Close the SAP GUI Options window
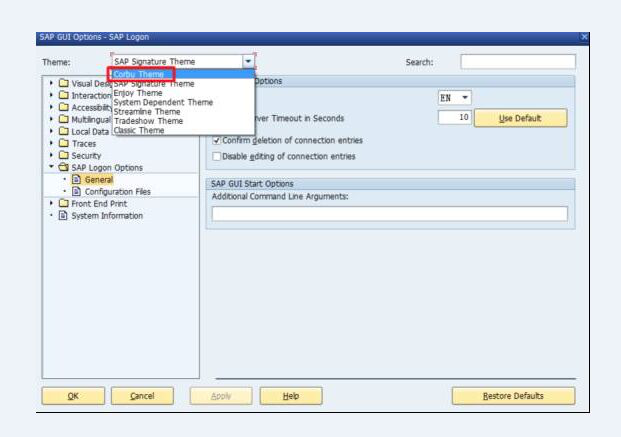 [584, 37]
